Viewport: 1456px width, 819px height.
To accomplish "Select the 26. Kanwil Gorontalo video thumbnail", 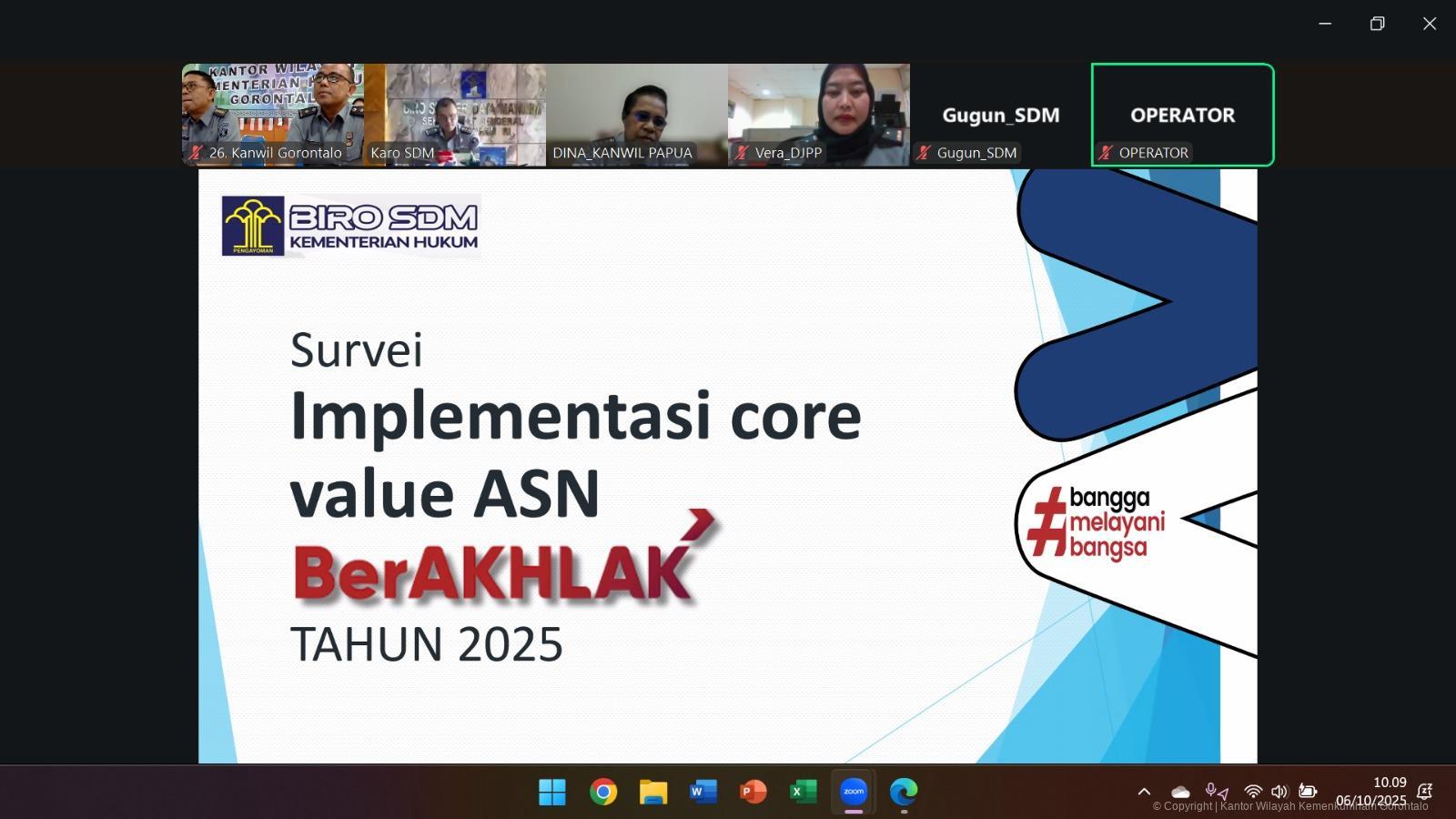I will tap(273, 114).
